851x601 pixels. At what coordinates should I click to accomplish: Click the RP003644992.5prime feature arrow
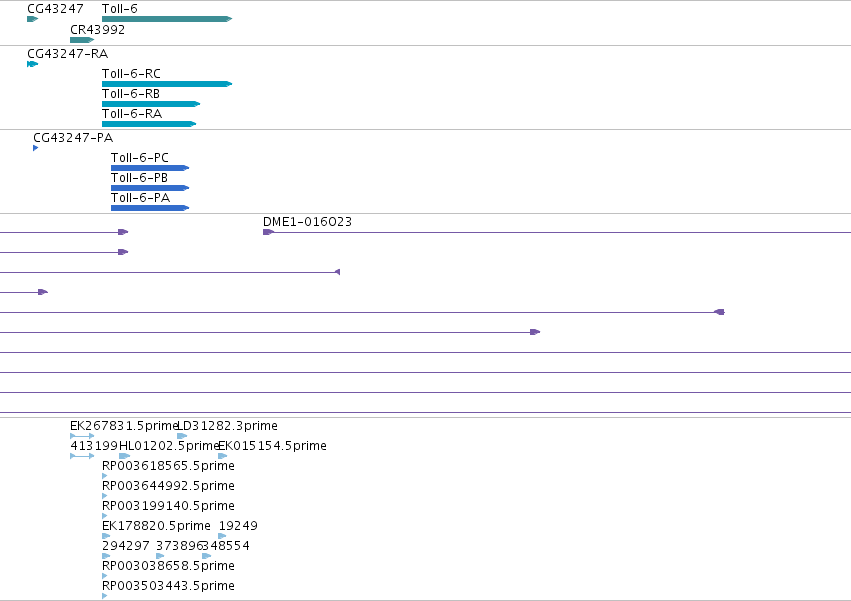point(105,496)
